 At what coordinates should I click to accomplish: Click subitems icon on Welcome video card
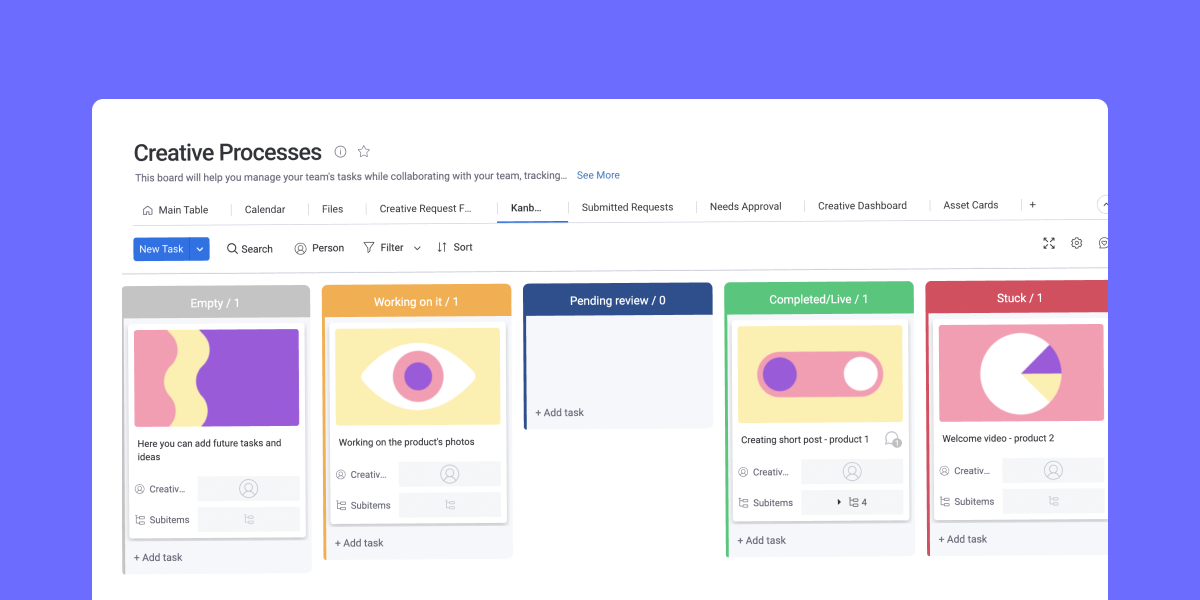click(x=1053, y=501)
